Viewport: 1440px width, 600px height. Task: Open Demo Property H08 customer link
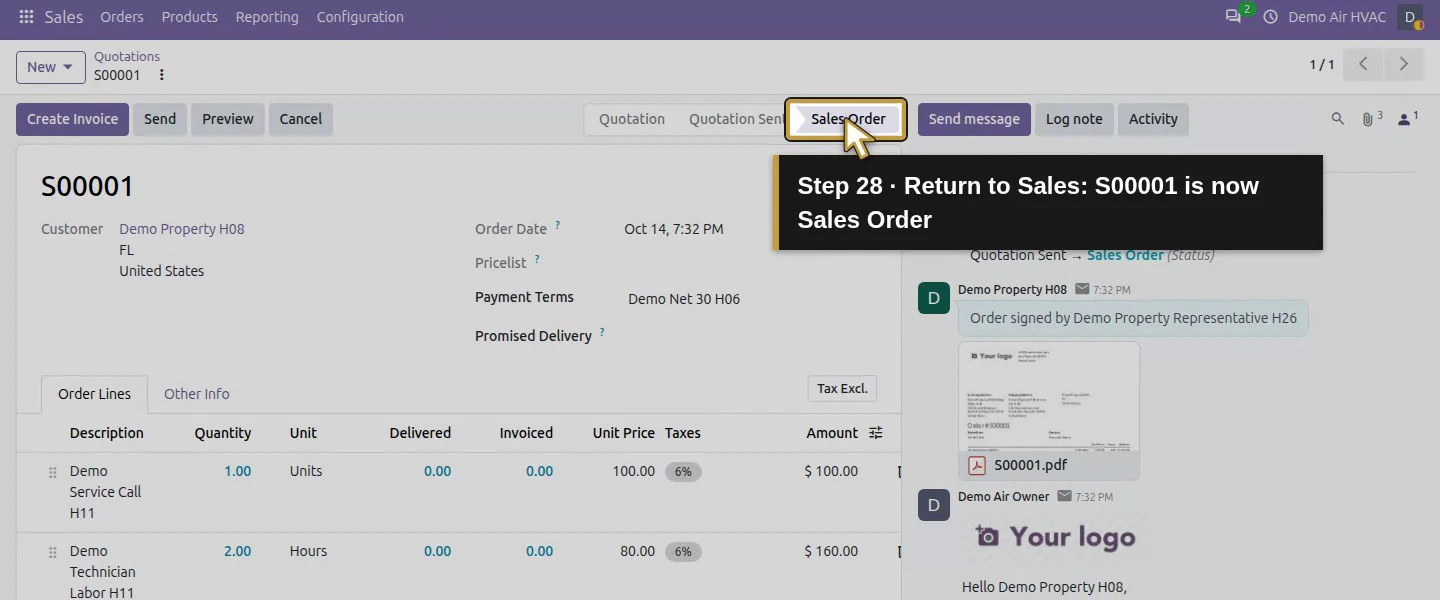(x=182, y=229)
